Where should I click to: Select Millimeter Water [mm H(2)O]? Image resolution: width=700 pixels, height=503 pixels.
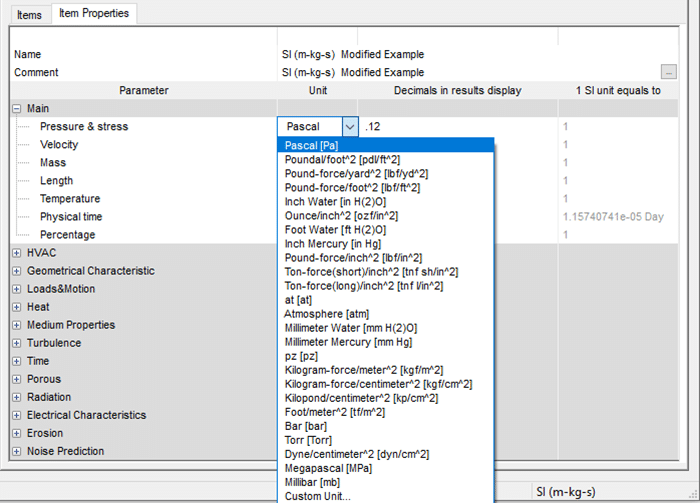click(x=386, y=328)
